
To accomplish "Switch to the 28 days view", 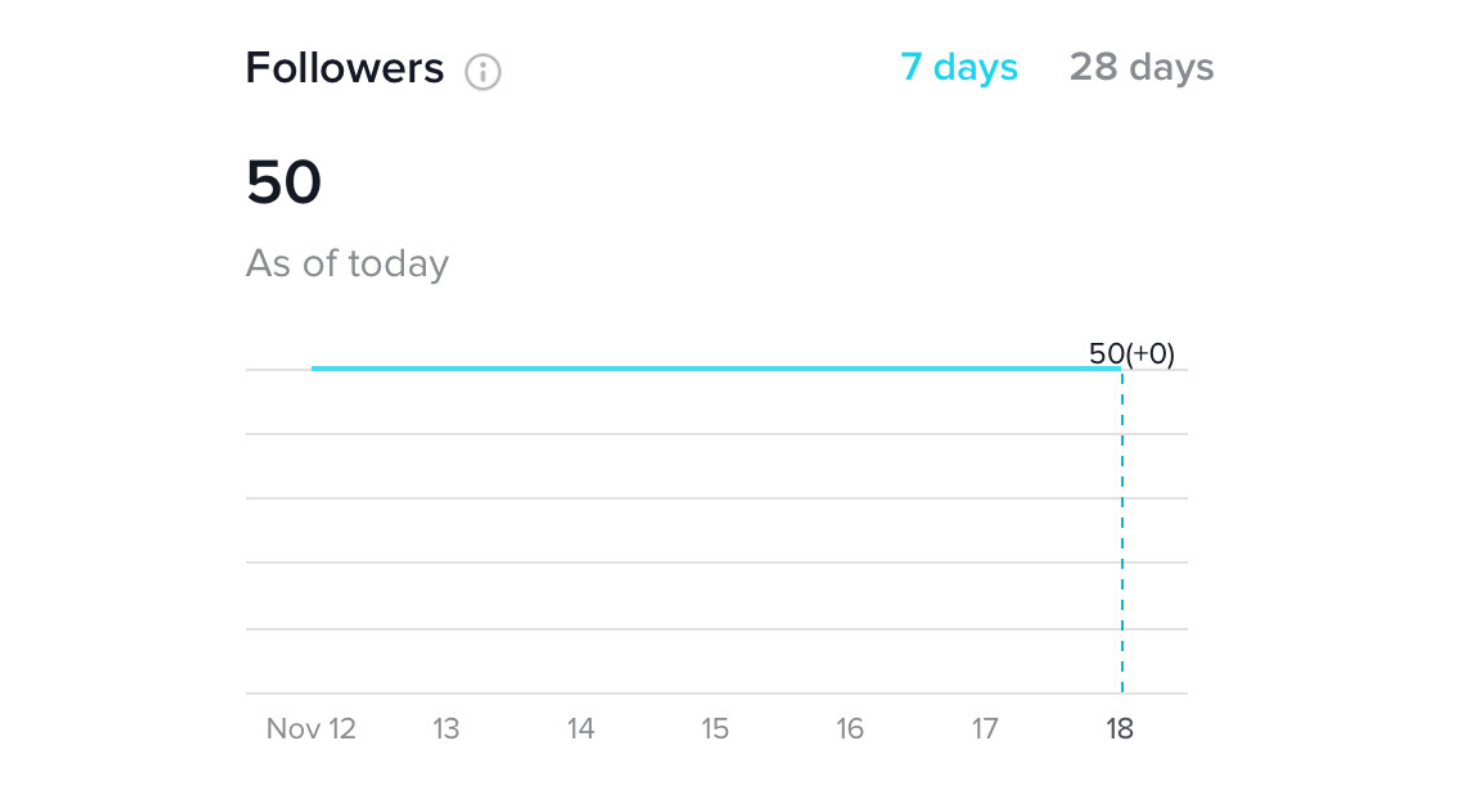I will [1141, 68].
